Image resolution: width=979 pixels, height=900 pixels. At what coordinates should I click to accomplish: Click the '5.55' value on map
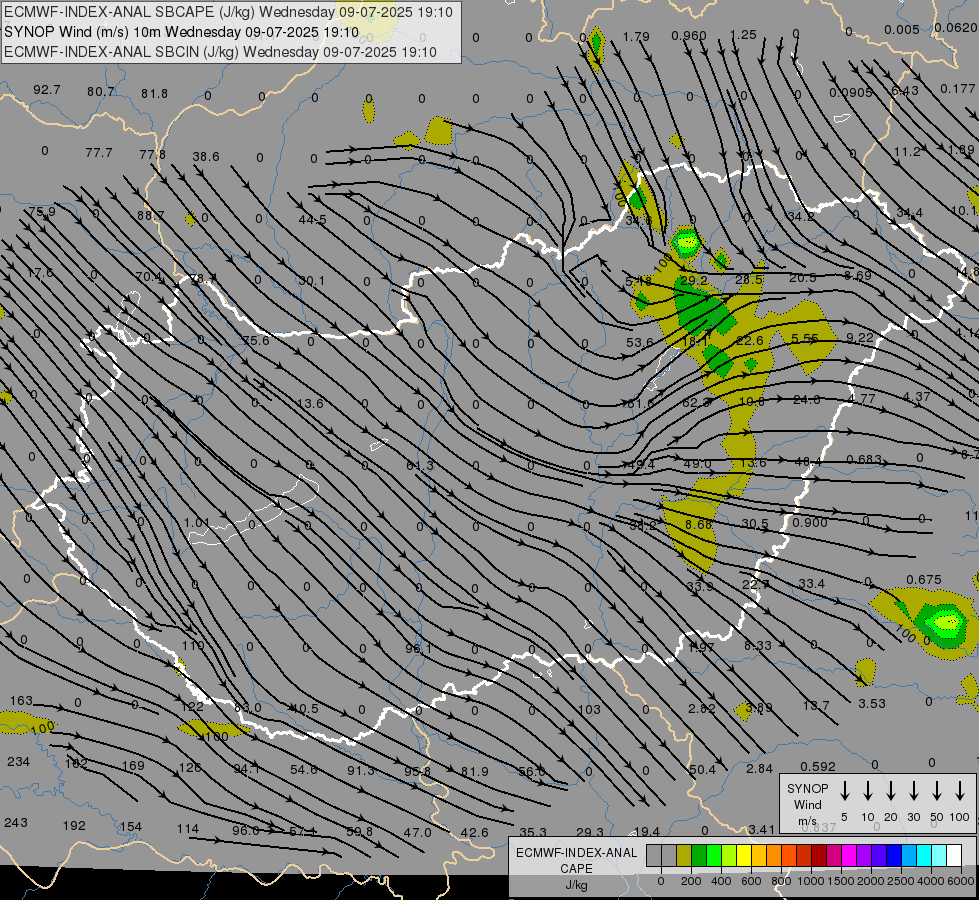coord(805,338)
